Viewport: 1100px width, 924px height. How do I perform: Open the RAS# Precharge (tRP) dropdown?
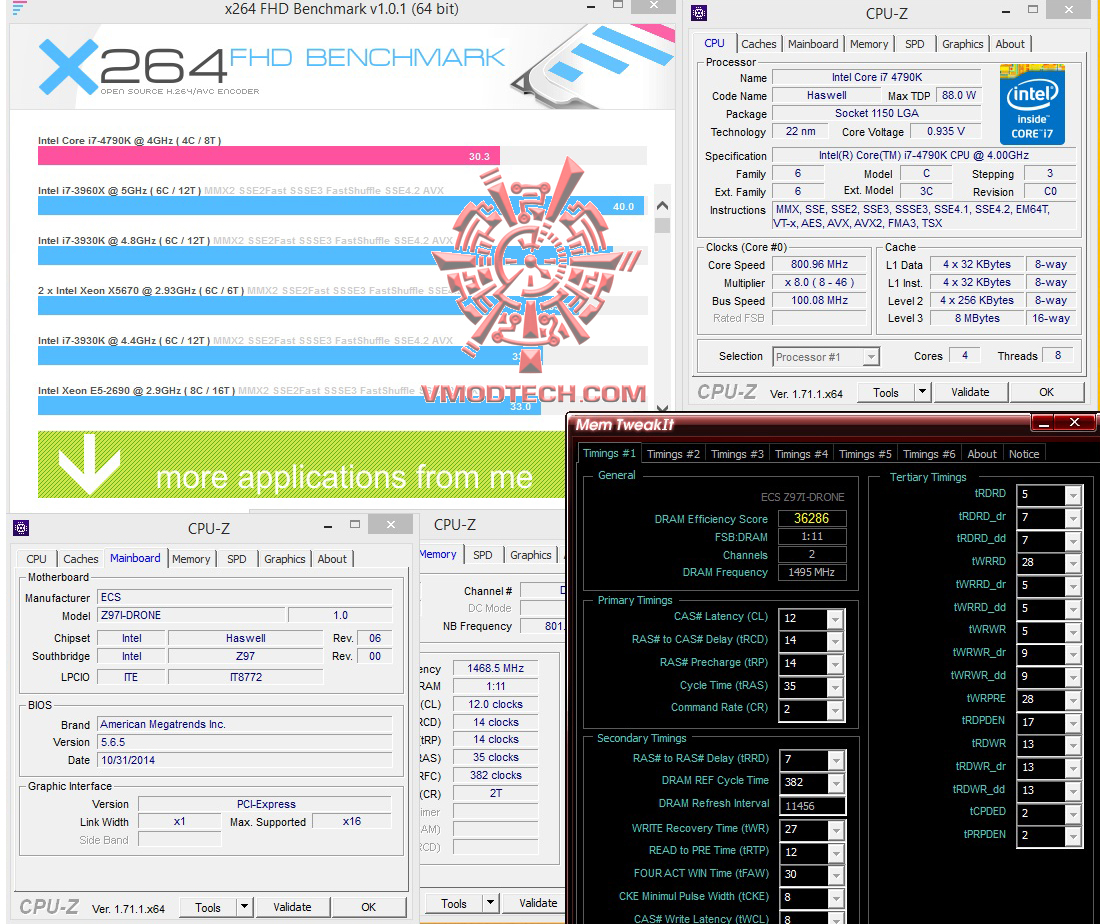835,664
